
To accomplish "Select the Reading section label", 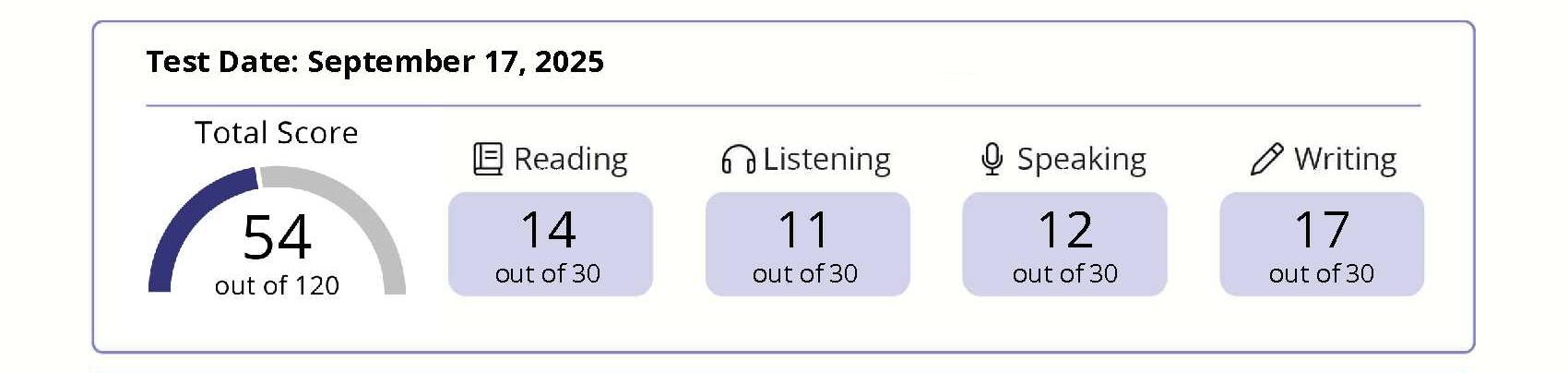I will pos(570,159).
